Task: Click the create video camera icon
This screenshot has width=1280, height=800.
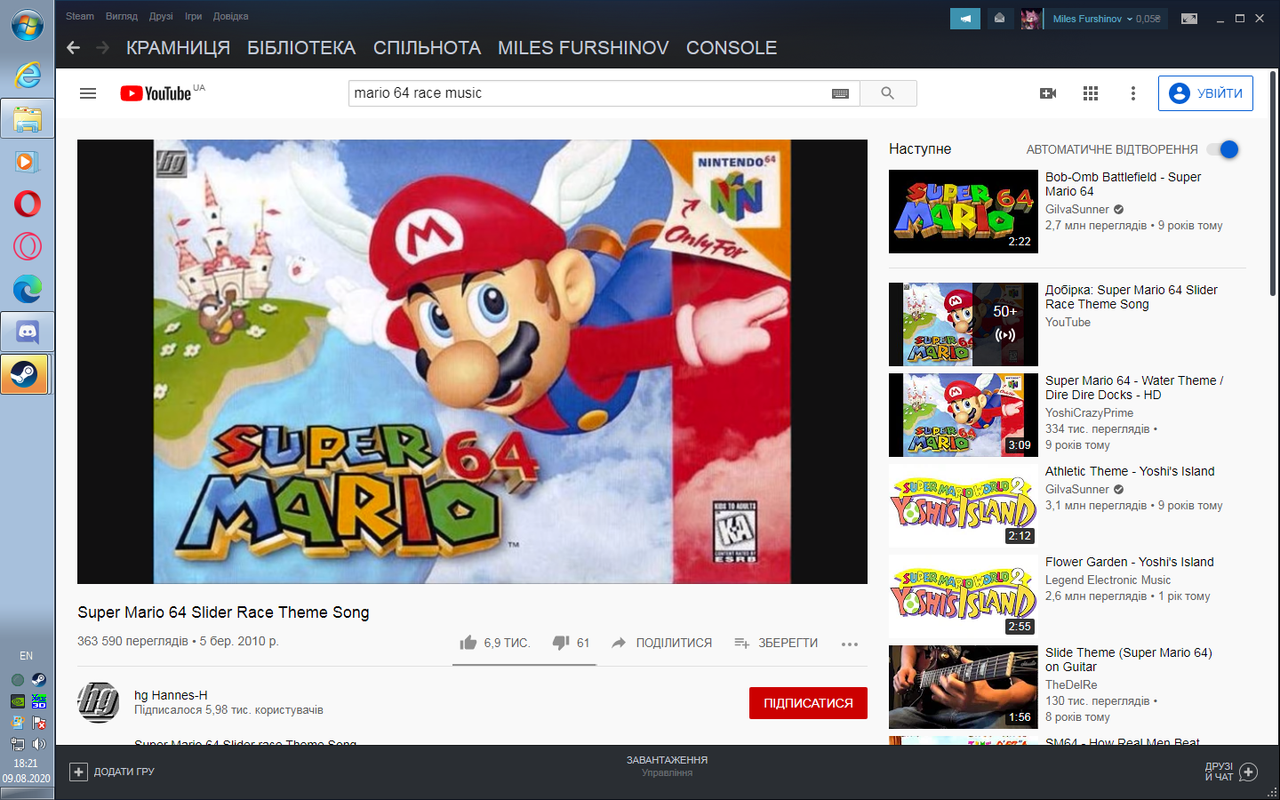Action: [1048, 93]
